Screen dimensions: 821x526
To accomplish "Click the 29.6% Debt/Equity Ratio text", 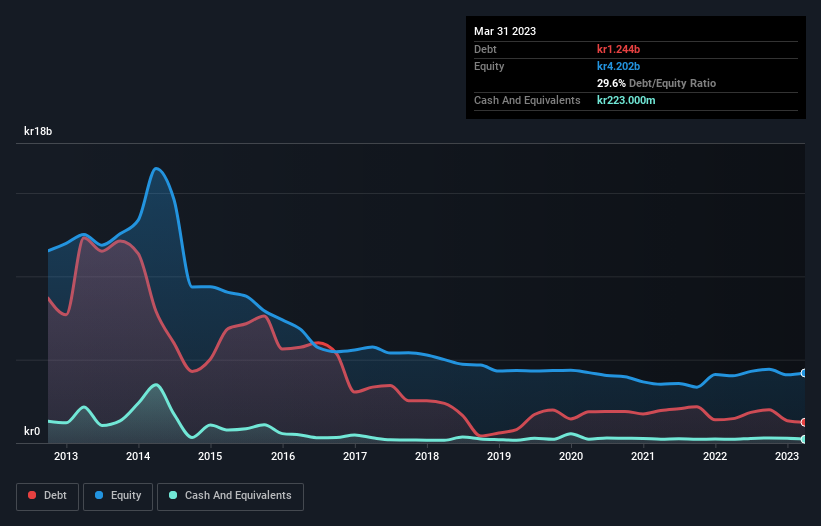I will tap(656, 83).
